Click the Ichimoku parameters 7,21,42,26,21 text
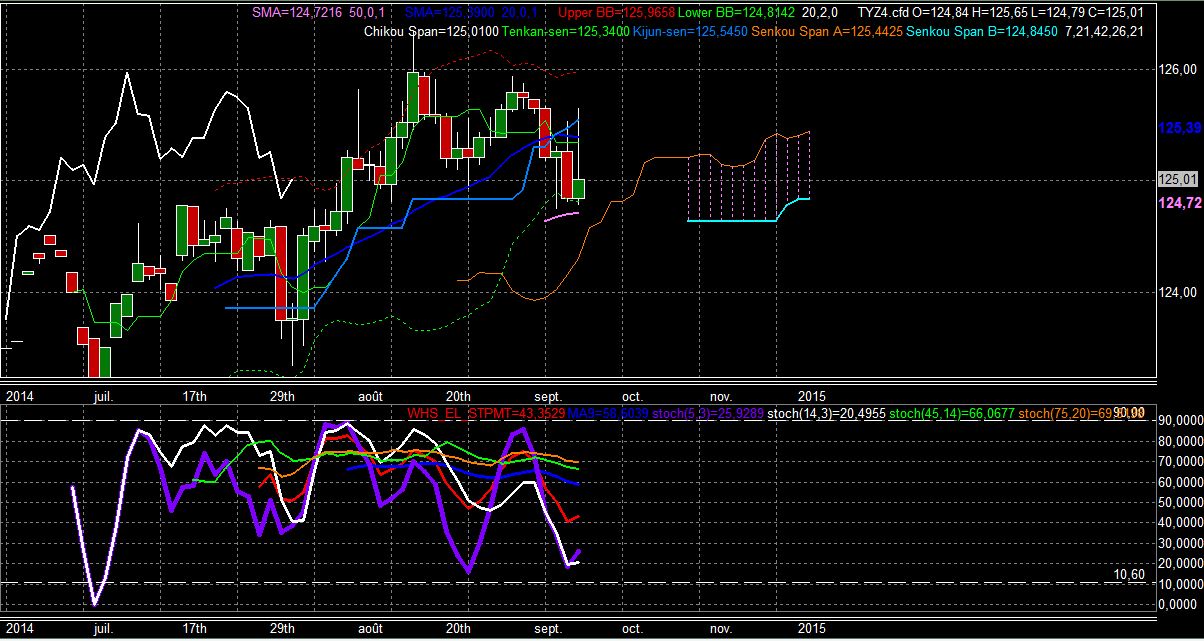This screenshot has height=641, width=1204. 1105,32
